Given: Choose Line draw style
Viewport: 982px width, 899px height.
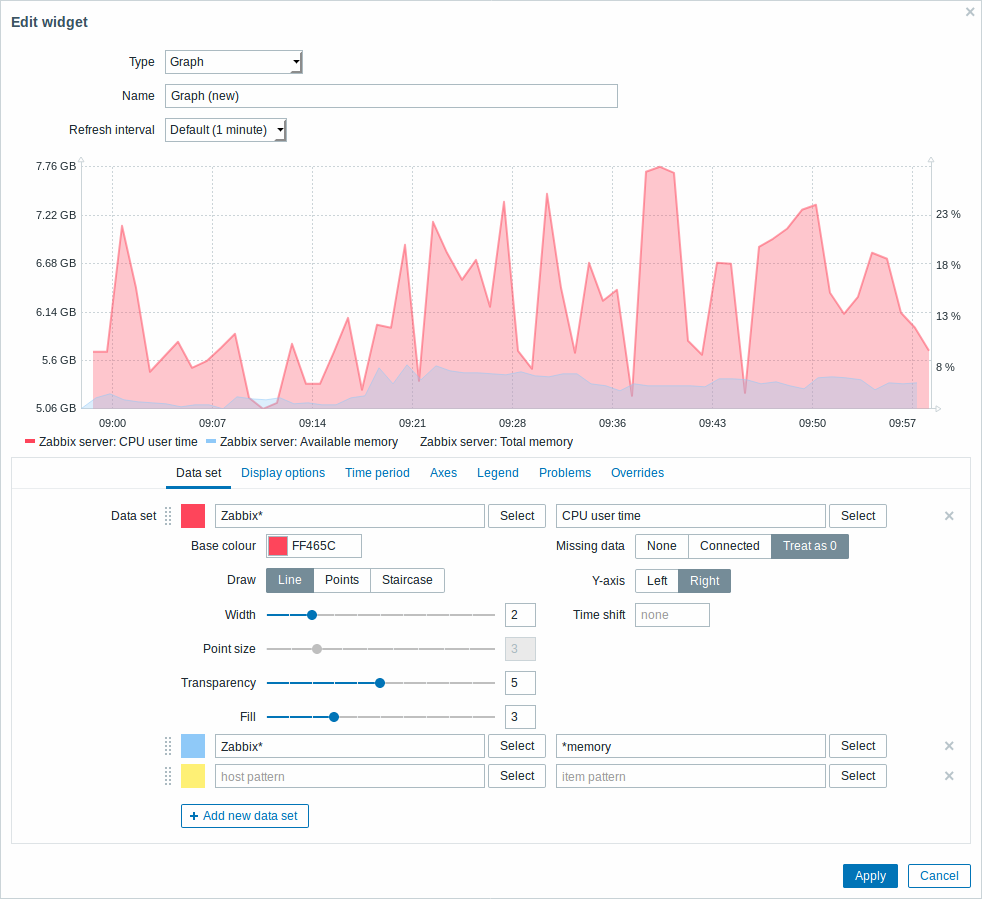Looking at the screenshot, I should 289,580.
